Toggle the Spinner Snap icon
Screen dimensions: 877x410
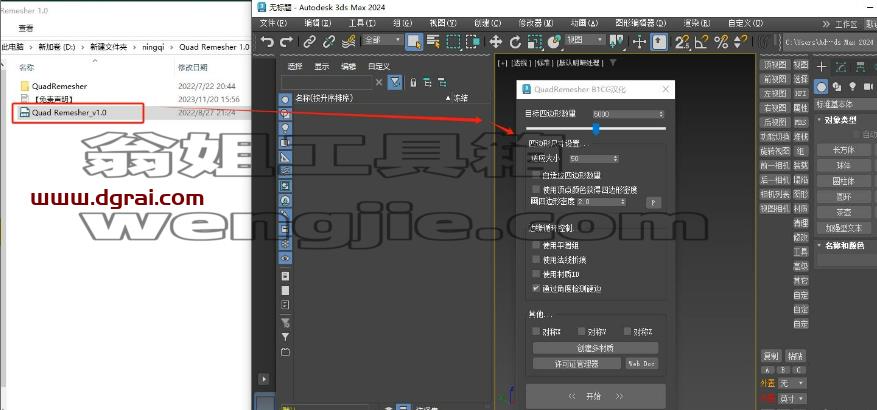click(741, 41)
